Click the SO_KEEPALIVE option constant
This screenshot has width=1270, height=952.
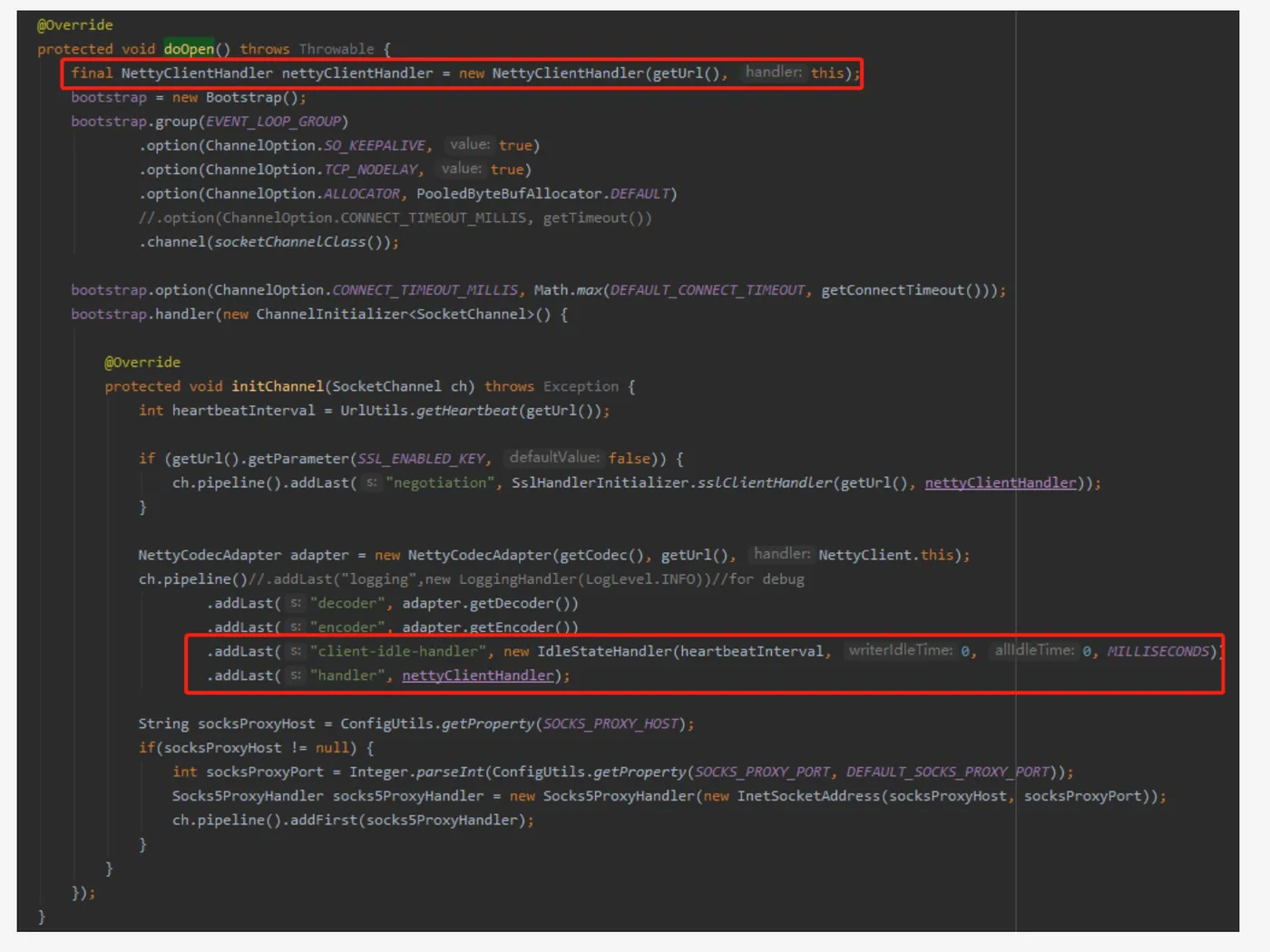[x=375, y=145]
